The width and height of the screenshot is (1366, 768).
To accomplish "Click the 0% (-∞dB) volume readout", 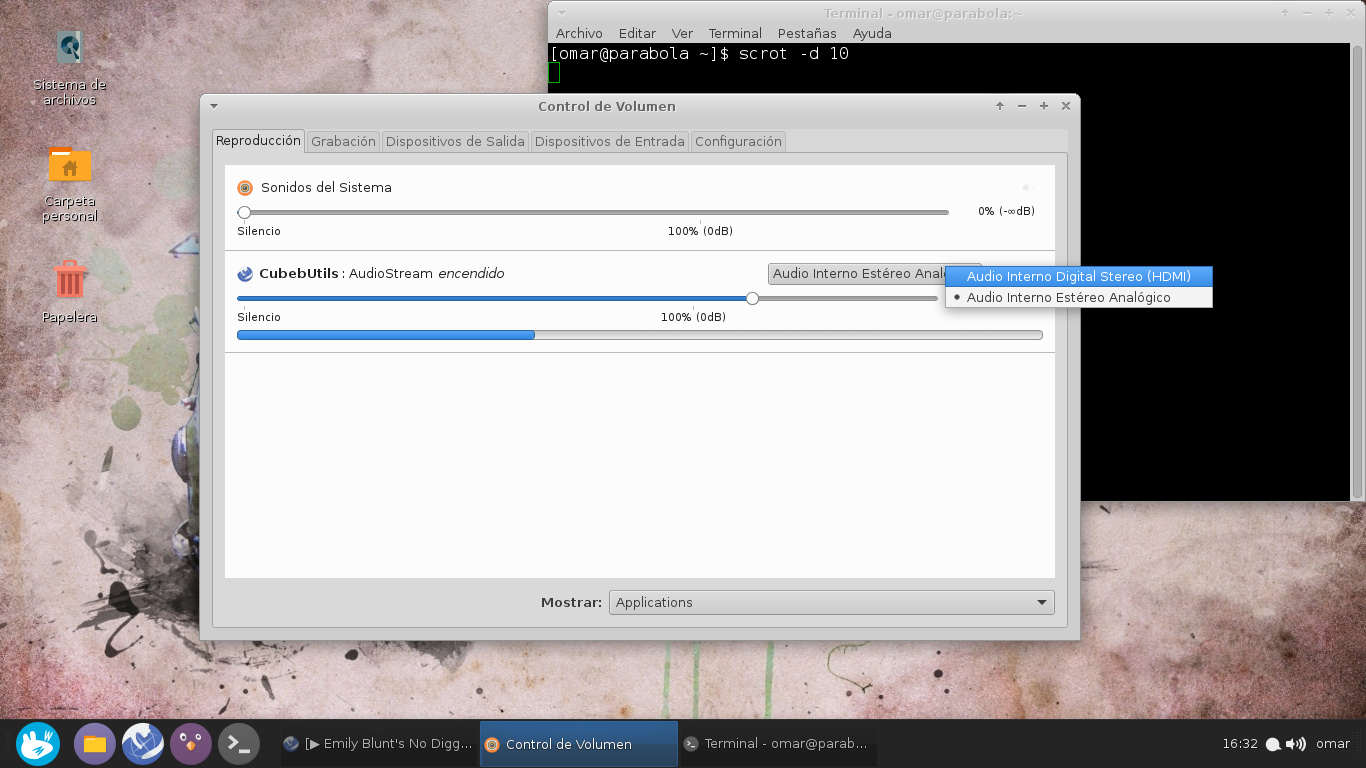I will point(1006,212).
